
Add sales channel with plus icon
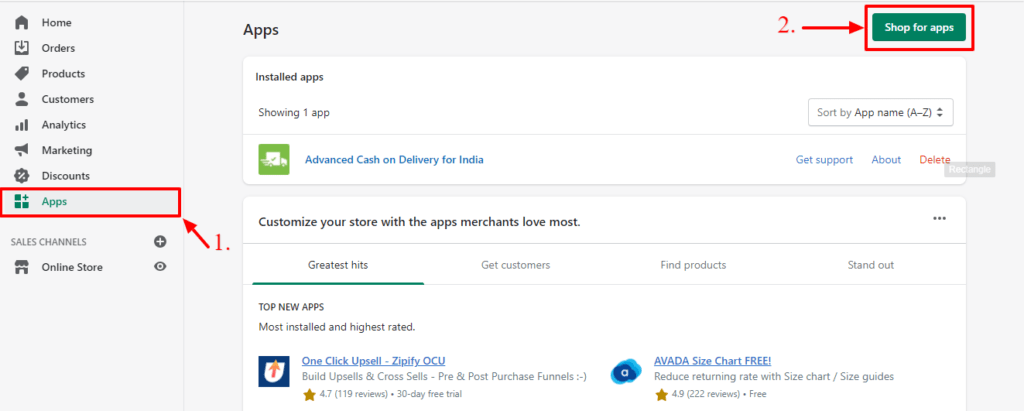[160, 242]
